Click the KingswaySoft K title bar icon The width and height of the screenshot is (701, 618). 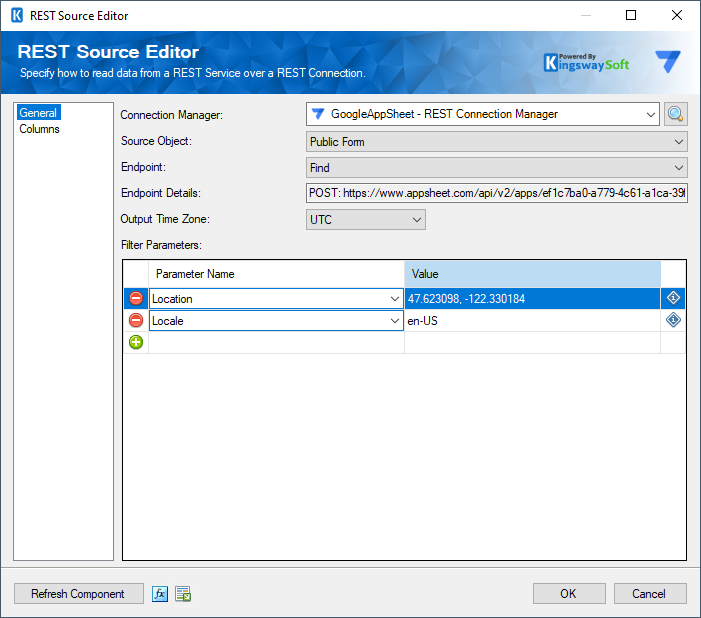pyautogui.click(x=17, y=16)
